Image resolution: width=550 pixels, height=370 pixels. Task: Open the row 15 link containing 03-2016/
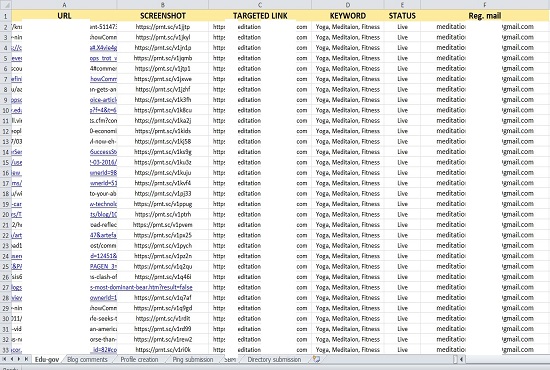tap(103, 162)
